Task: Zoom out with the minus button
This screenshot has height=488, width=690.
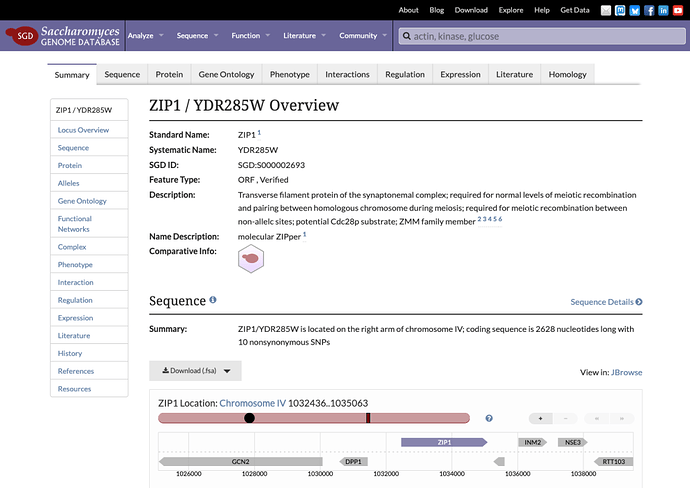Action: (565, 418)
